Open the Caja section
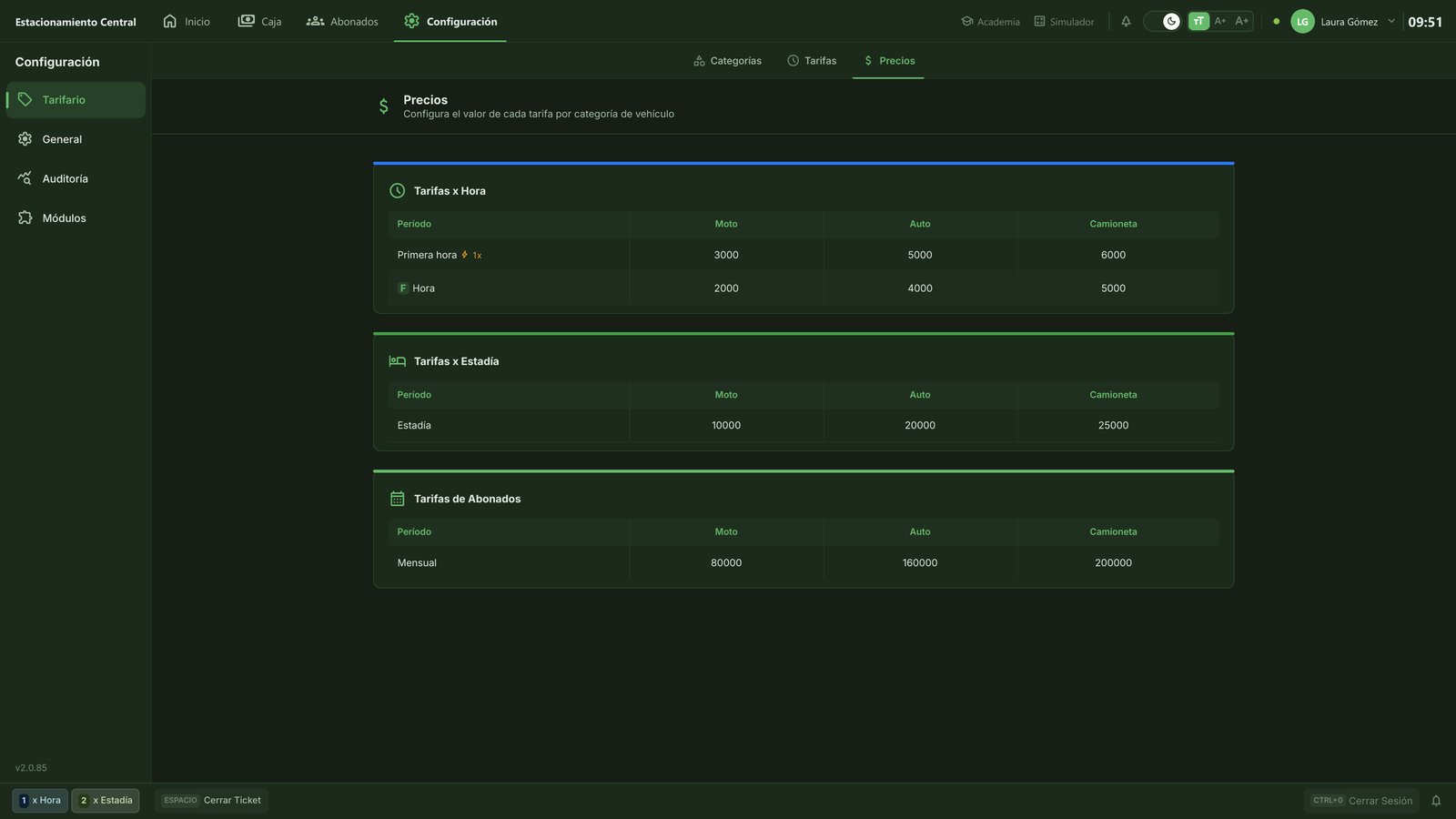Screen dimensions: 1456x819 (259, 21)
